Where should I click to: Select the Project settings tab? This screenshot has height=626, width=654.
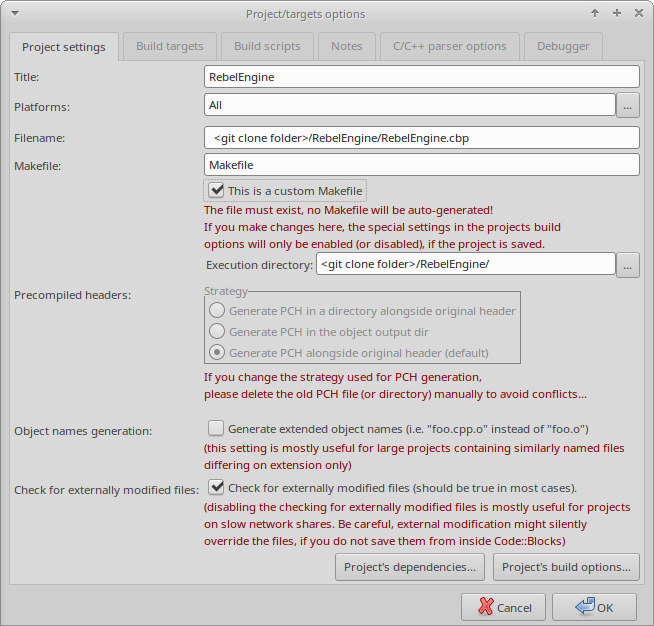click(64, 47)
